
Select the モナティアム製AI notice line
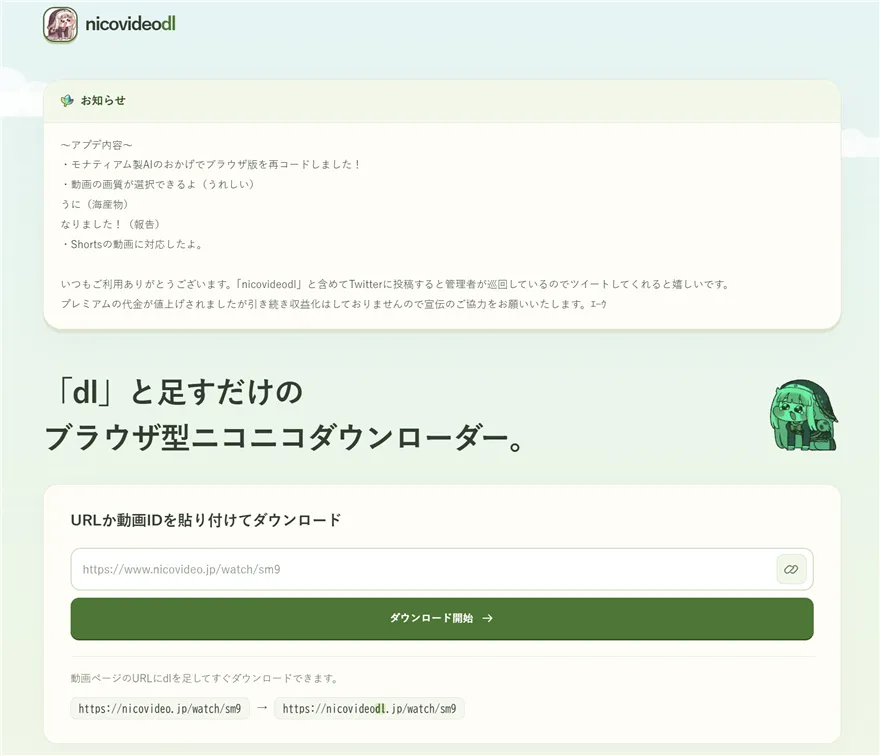[211, 164]
